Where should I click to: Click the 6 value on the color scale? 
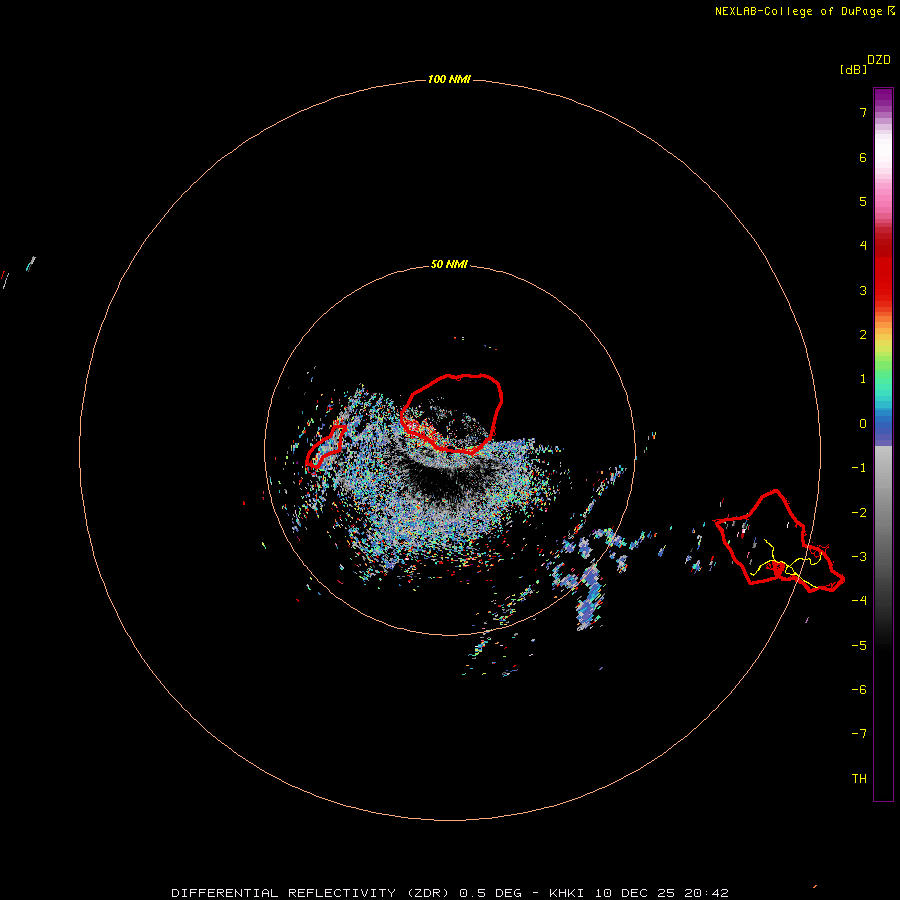(x=863, y=157)
